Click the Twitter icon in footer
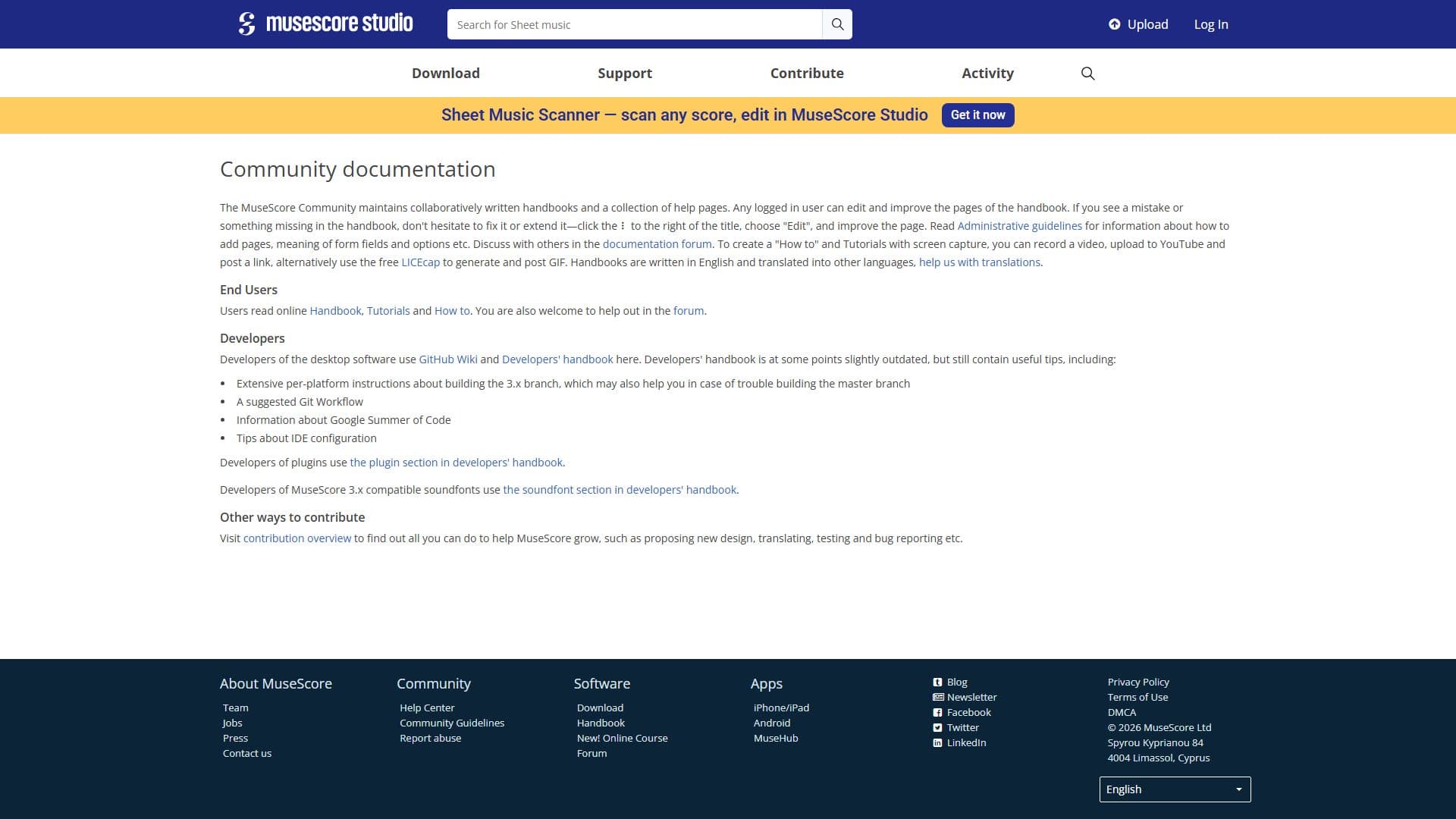Viewport: 1456px width, 819px height. click(937, 728)
